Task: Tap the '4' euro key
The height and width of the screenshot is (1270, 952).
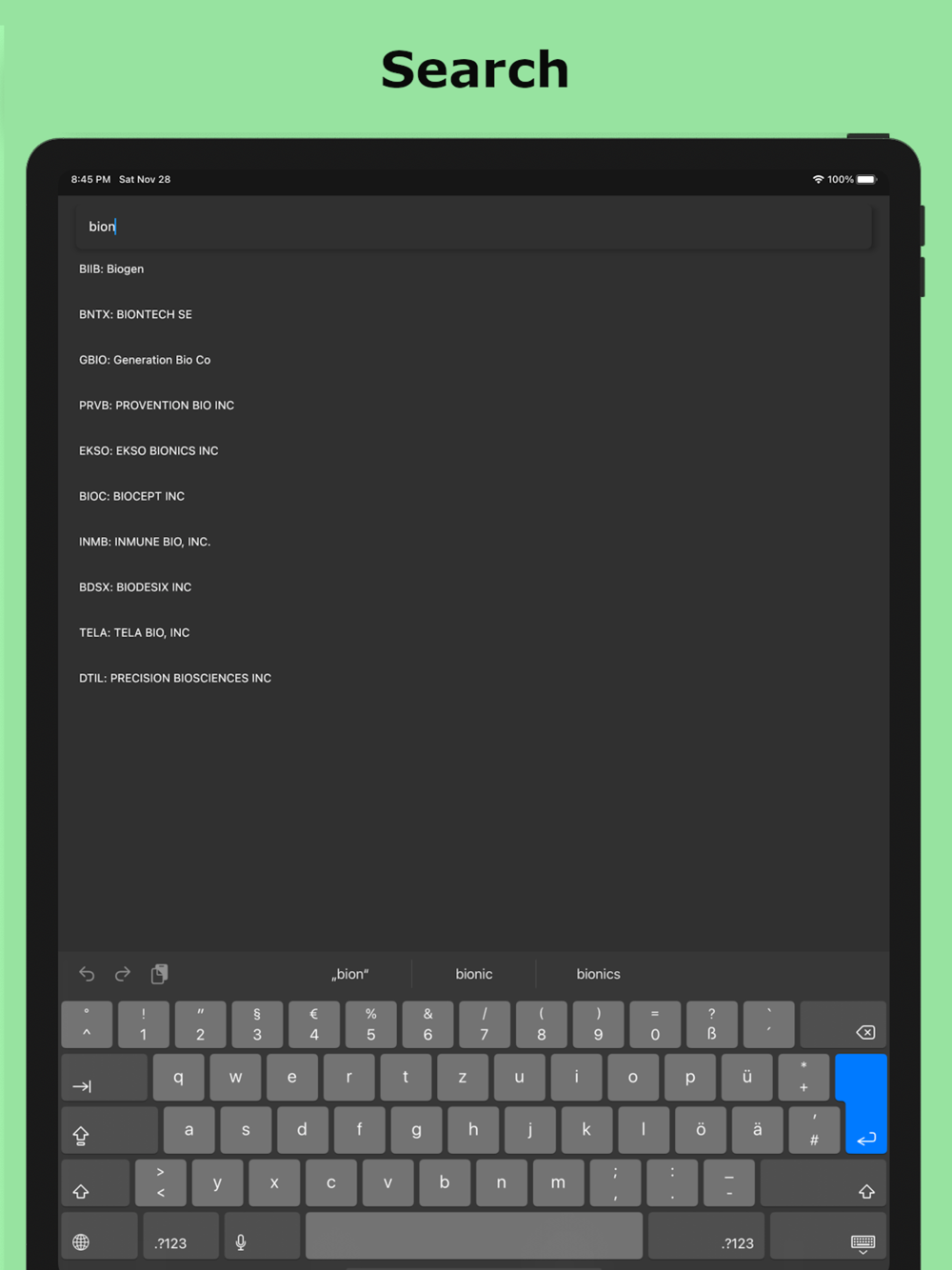Action: pyautogui.click(x=314, y=1024)
